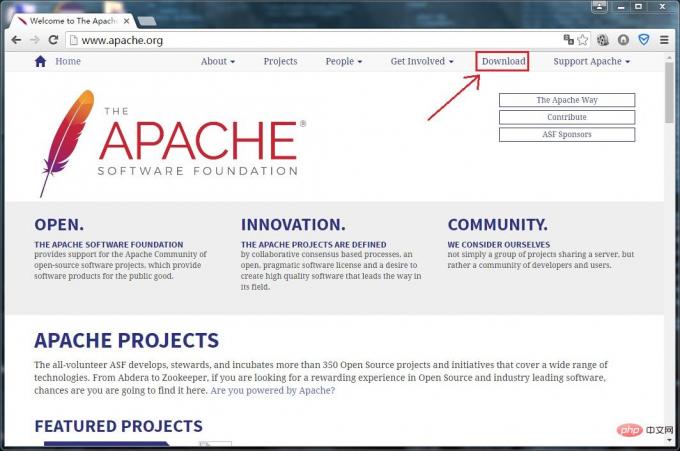Screen dimensions: 680x451
Task: Expand the About dropdown menu
Action: click(218, 61)
